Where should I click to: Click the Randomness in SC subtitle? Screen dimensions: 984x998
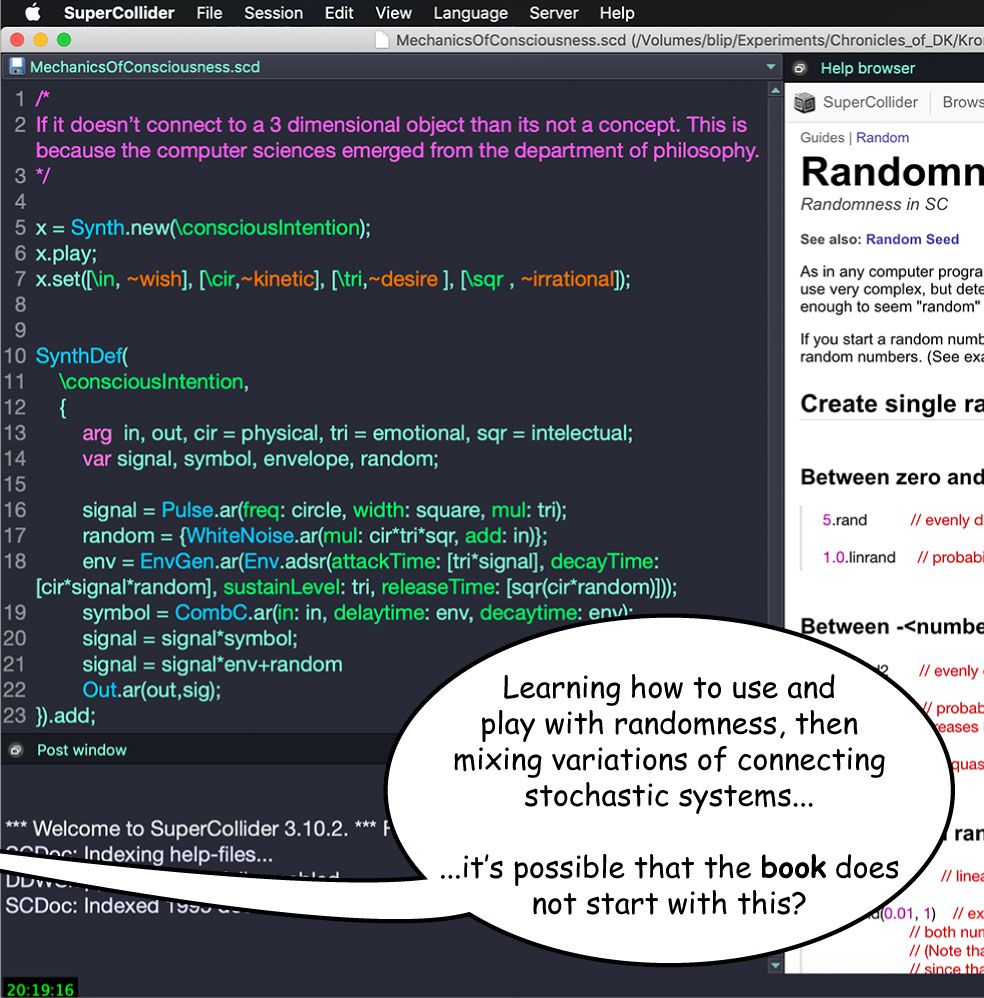coord(874,204)
